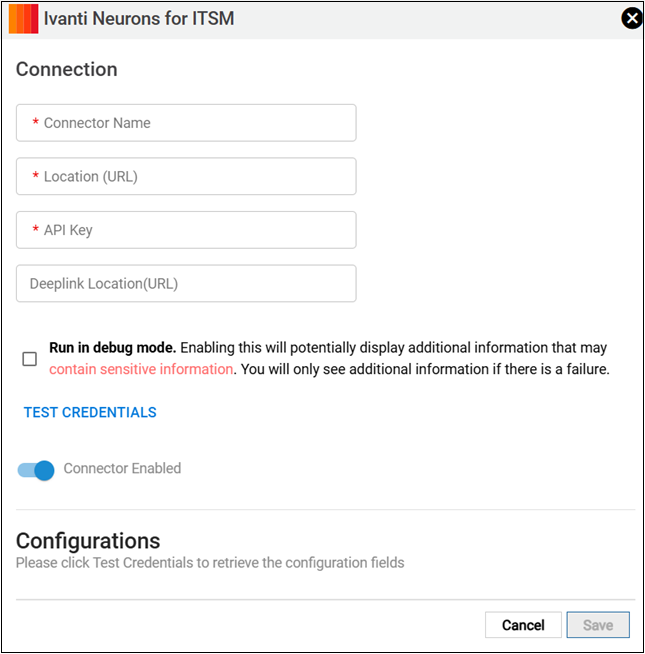Image resolution: width=645 pixels, height=654 pixels.
Task: Click the red asterisk beside Connector Name
Action: 35,122
